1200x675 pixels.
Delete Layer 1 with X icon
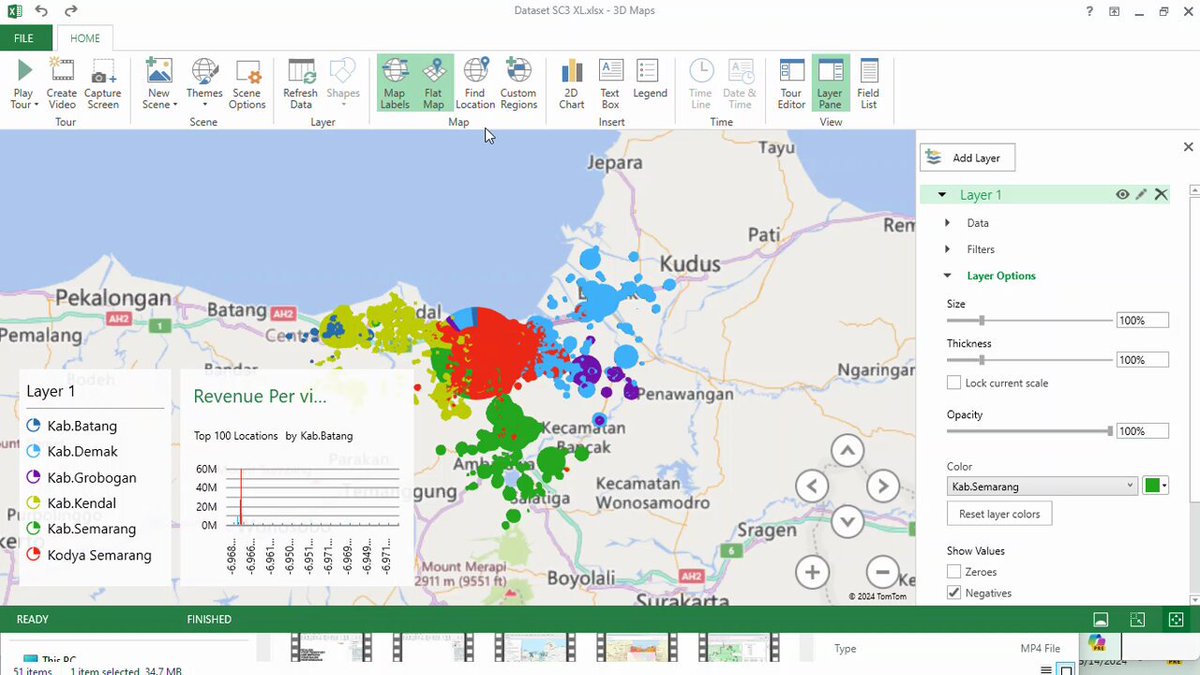(x=1161, y=195)
